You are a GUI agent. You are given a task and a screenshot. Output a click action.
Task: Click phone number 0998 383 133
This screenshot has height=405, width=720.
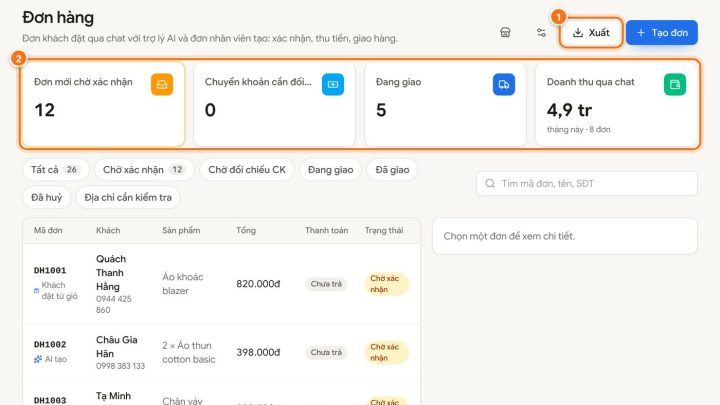click(120, 366)
